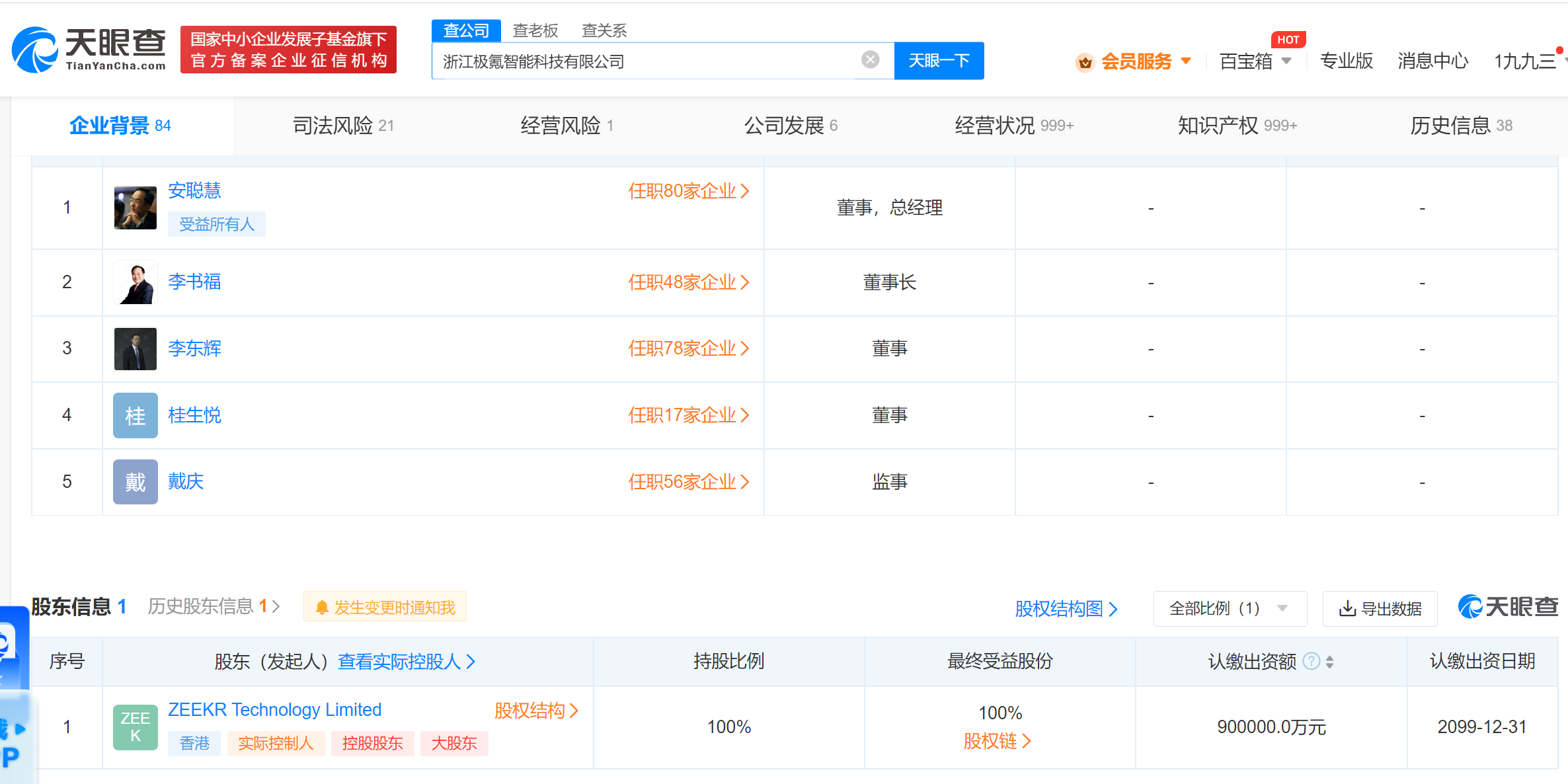Screen dimensions: 1568x784
Task: Click the 董事长 position cell
Action: click(x=890, y=282)
